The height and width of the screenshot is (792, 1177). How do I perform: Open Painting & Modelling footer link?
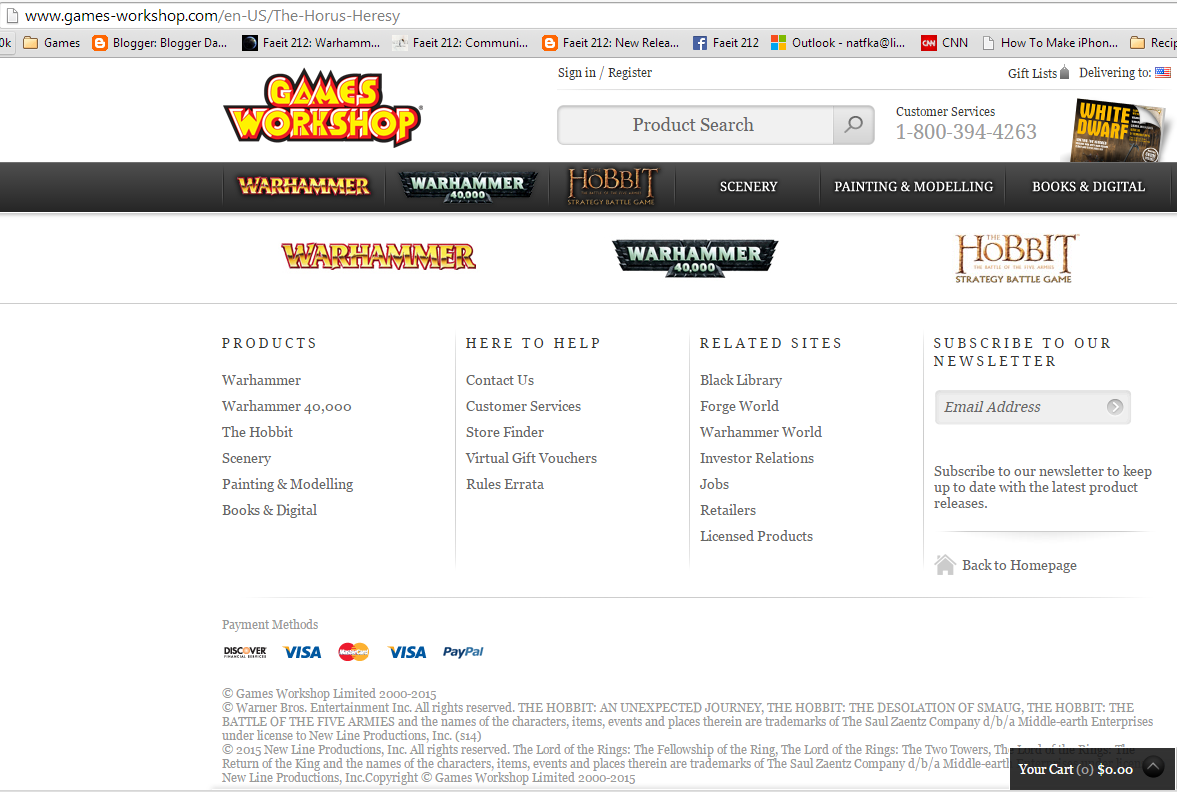coord(287,484)
